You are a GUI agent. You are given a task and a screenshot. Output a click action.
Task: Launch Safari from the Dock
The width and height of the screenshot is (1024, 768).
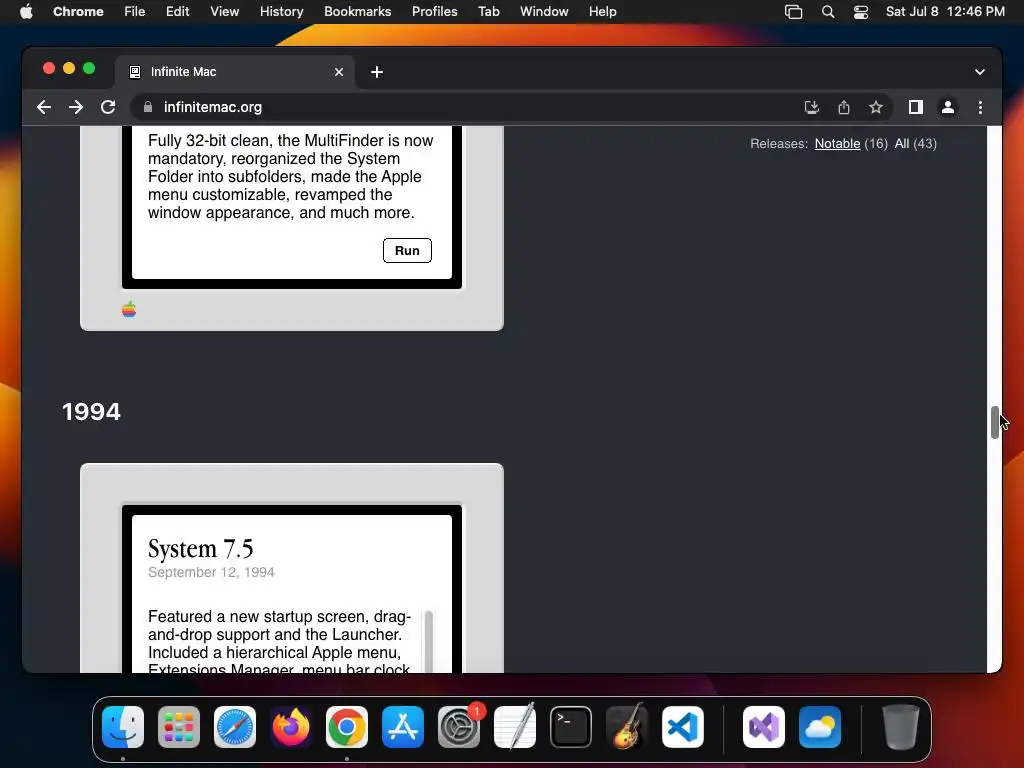coord(235,727)
